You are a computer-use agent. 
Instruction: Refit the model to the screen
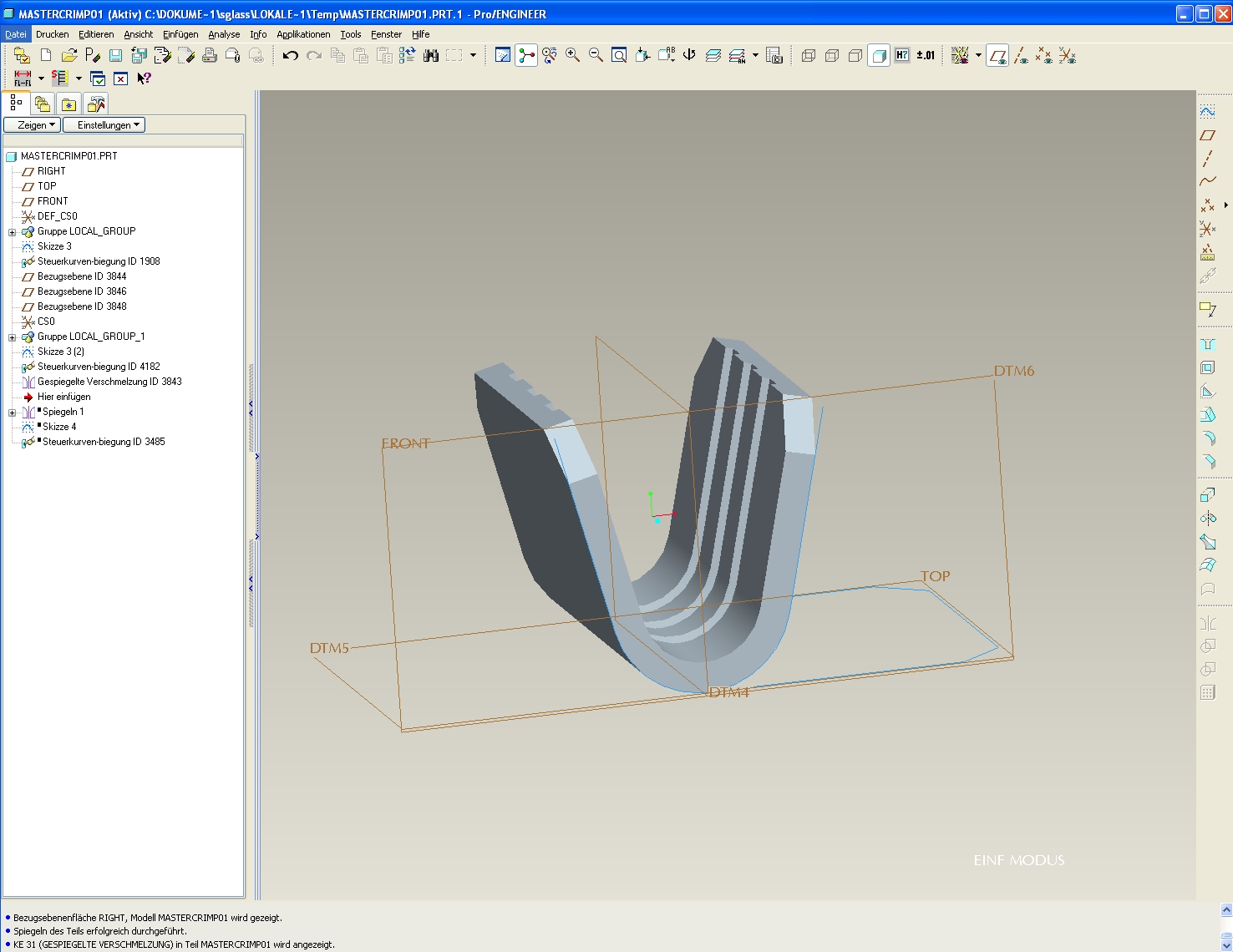[x=620, y=55]
